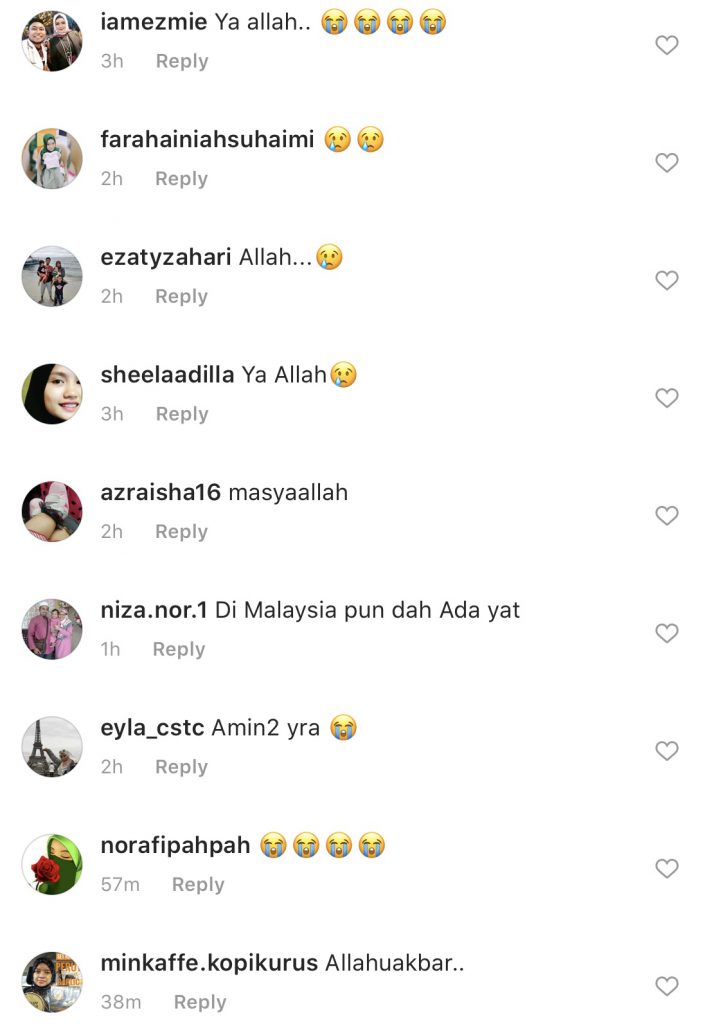This screenshot has width=721, height=1024.
Task: View azraisha16's profile picture
Action: 52,511
